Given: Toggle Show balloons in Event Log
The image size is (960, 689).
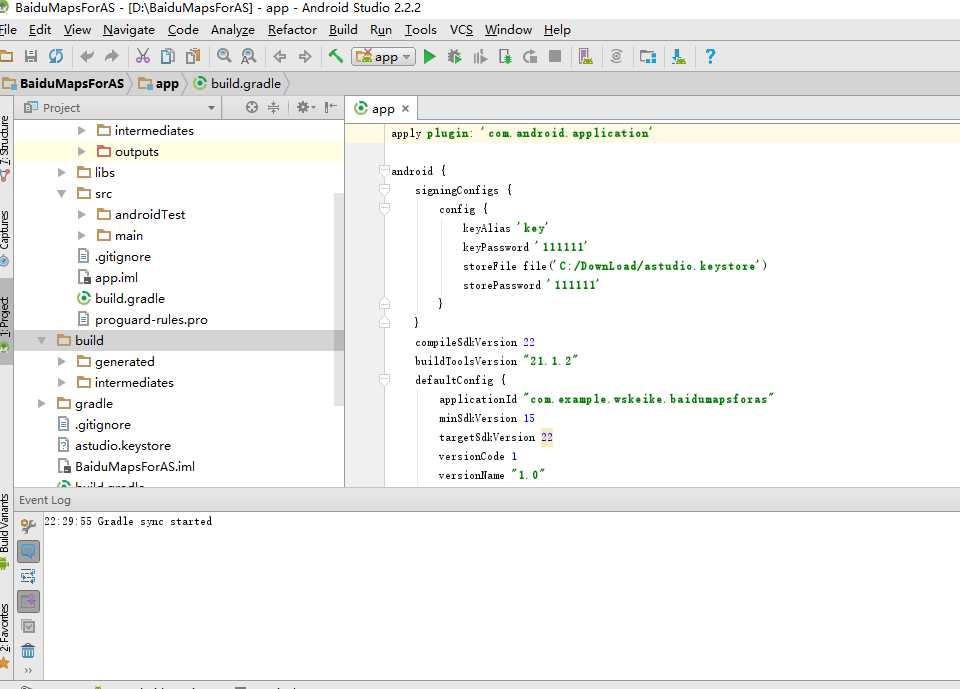Looking at the screenshot, I should point(28,551).
